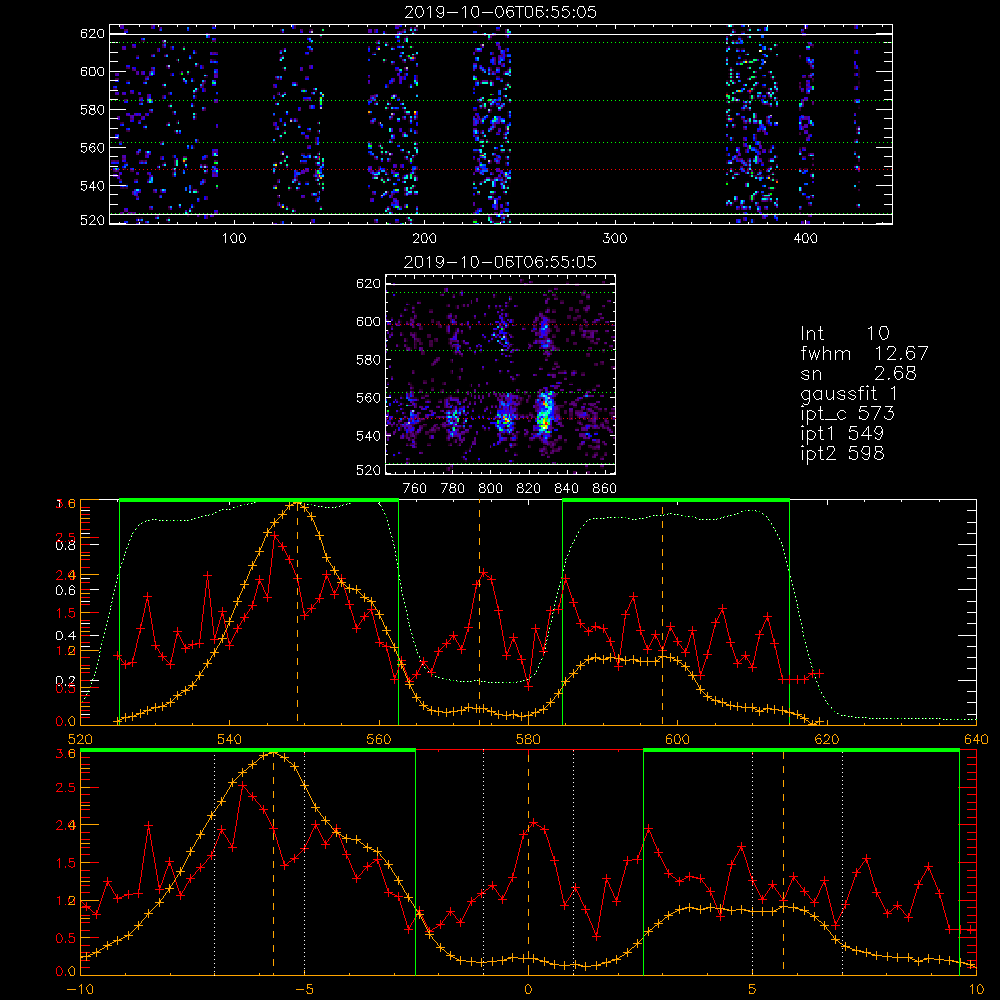The image size is (1000, 1000).
Task: Select the 'ipt_c 573' readout line
Action: click(848, 414)
